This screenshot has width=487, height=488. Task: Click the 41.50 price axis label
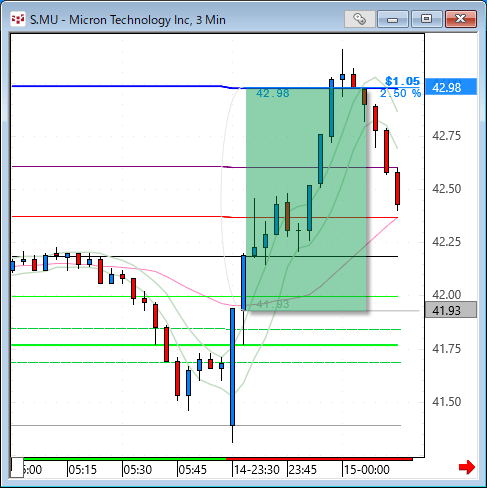coord(446,402)
